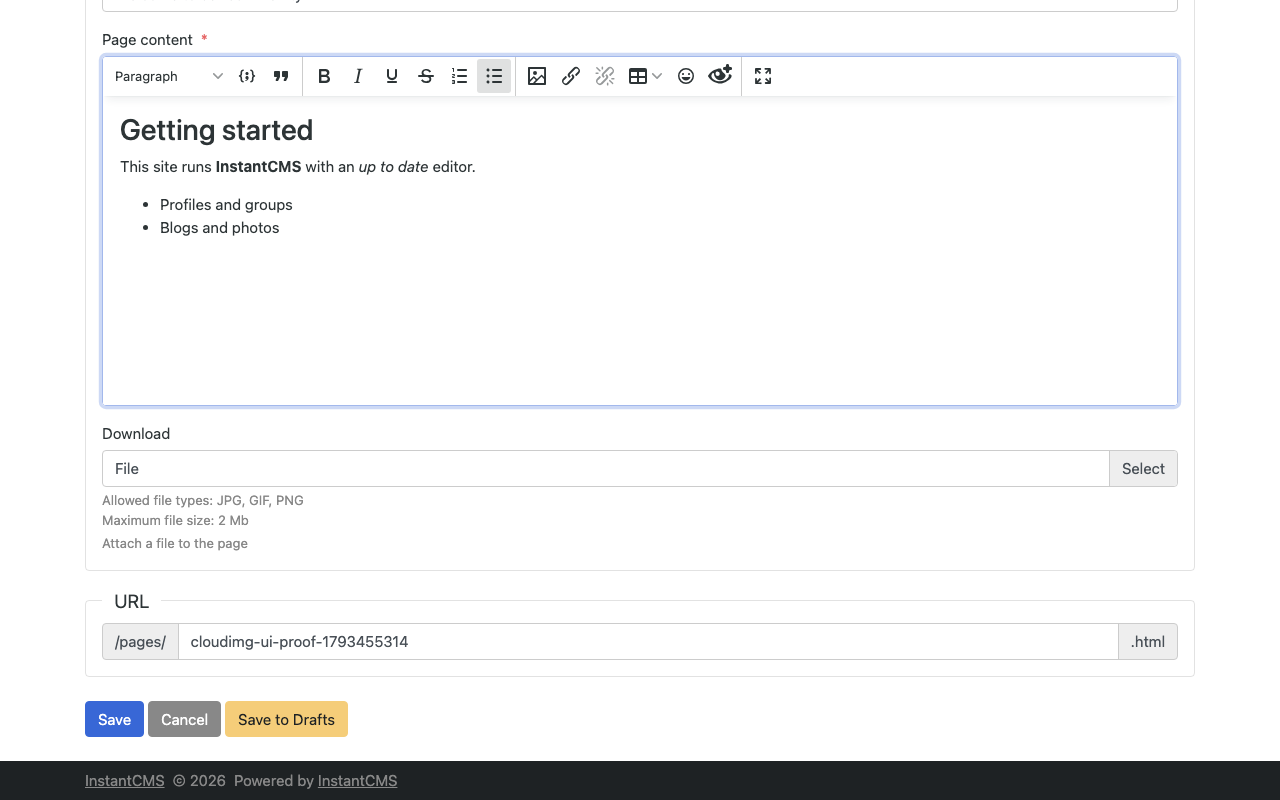
Task: Click the 'Maximum file size: 2 Mb' hint
Action: [x=175, y=520]
